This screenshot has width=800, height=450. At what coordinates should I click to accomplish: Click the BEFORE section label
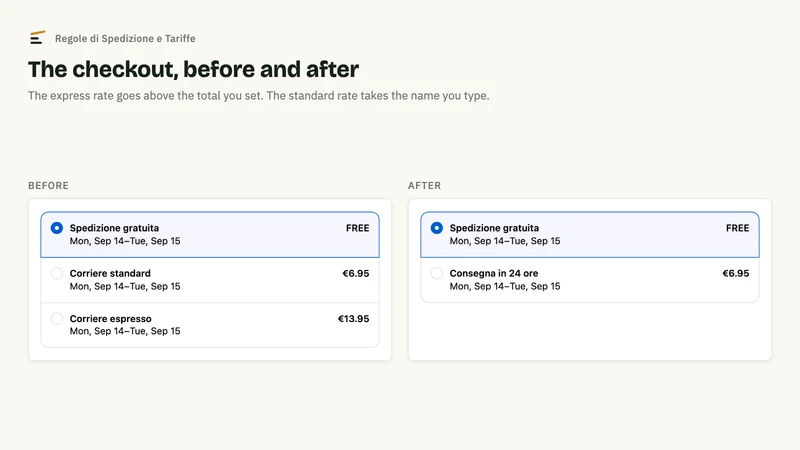[48, 186]
